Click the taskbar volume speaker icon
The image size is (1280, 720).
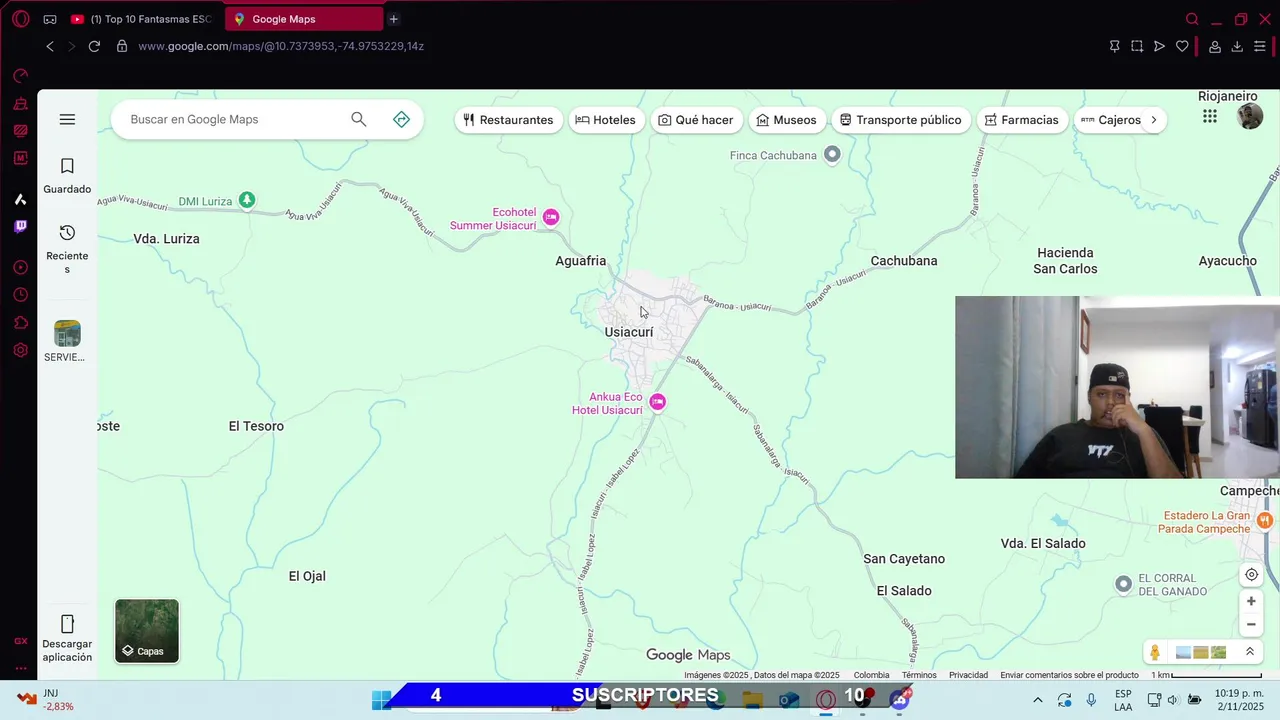(x=1173, y=700)
